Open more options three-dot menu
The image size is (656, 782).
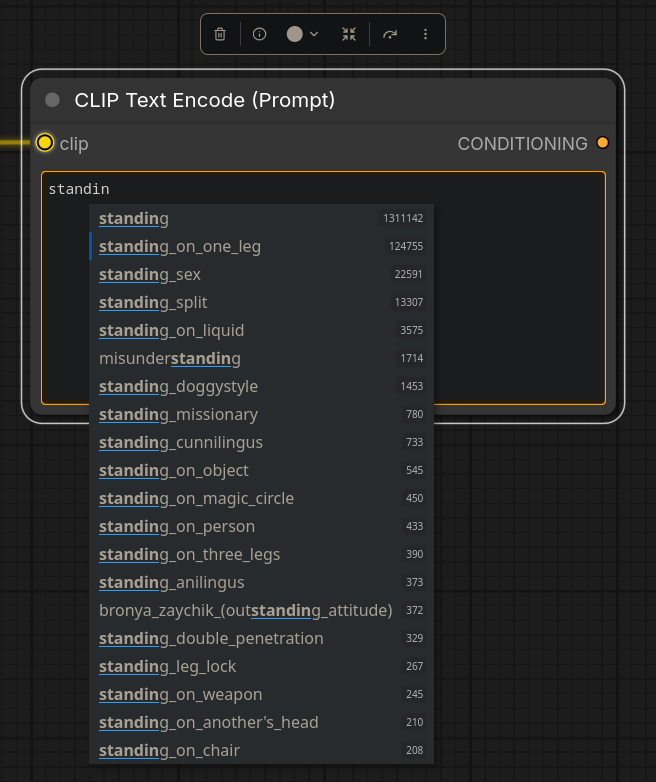425,34
